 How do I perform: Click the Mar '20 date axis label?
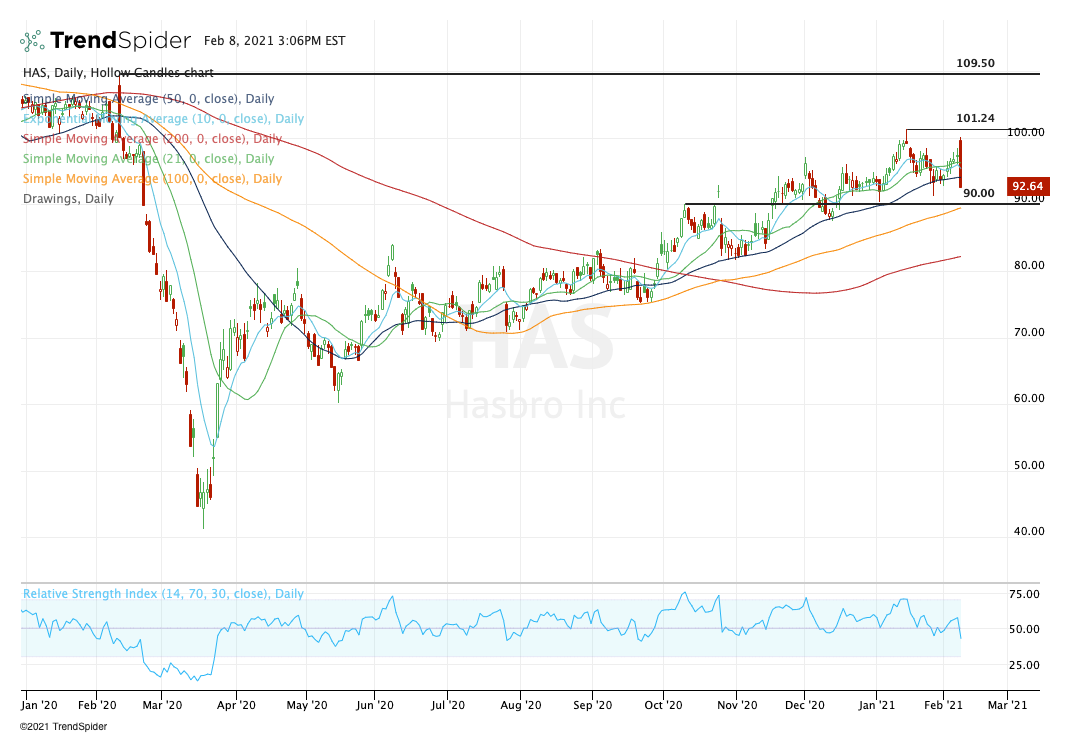(162, 705)
